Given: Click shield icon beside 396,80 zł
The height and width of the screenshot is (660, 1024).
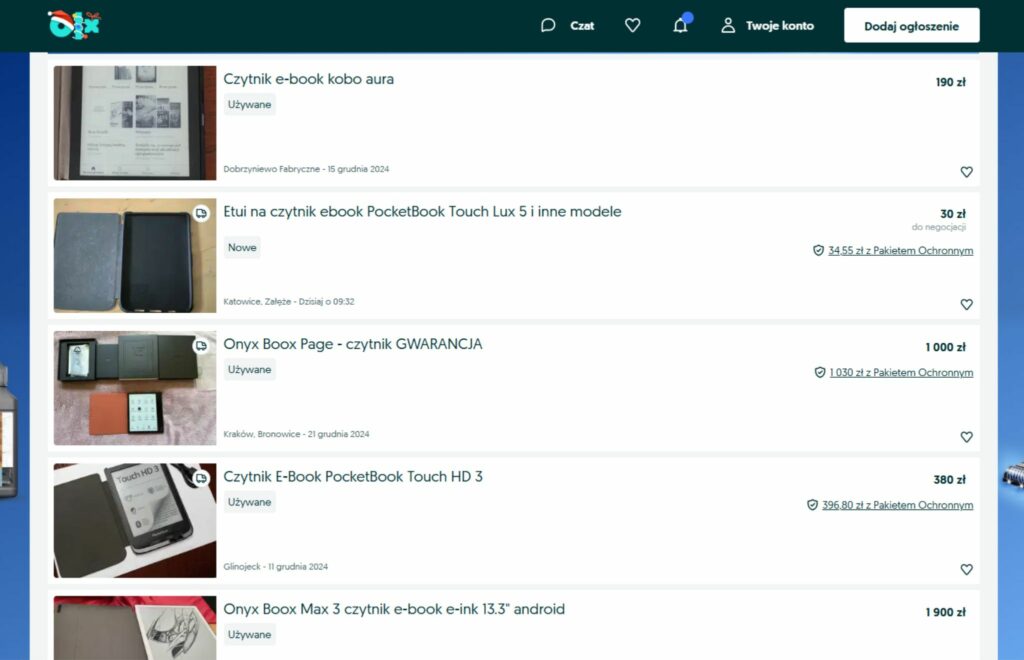Looking at the screenshot, I should tap(812, 505).
